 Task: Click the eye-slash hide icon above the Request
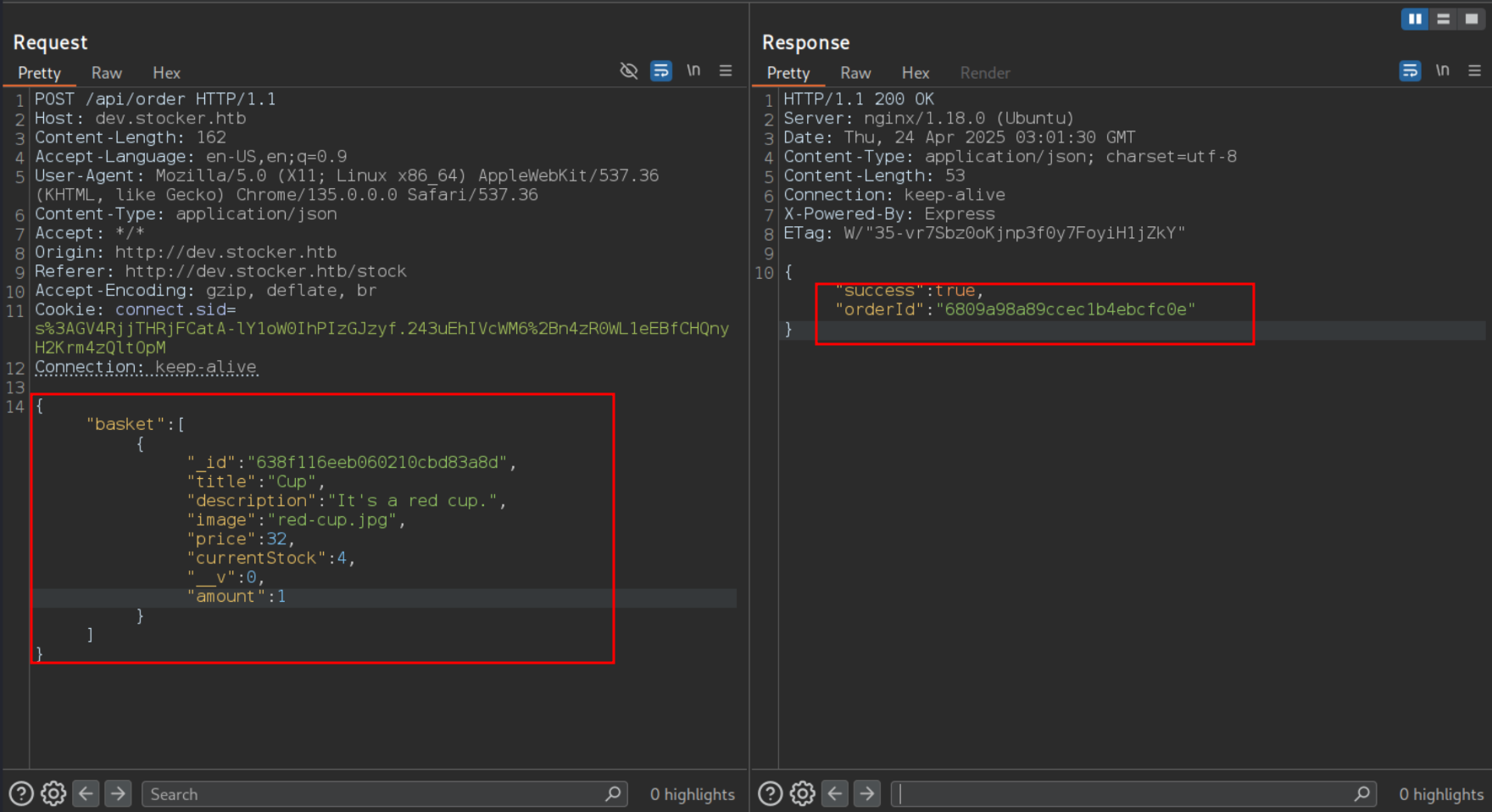629,70
